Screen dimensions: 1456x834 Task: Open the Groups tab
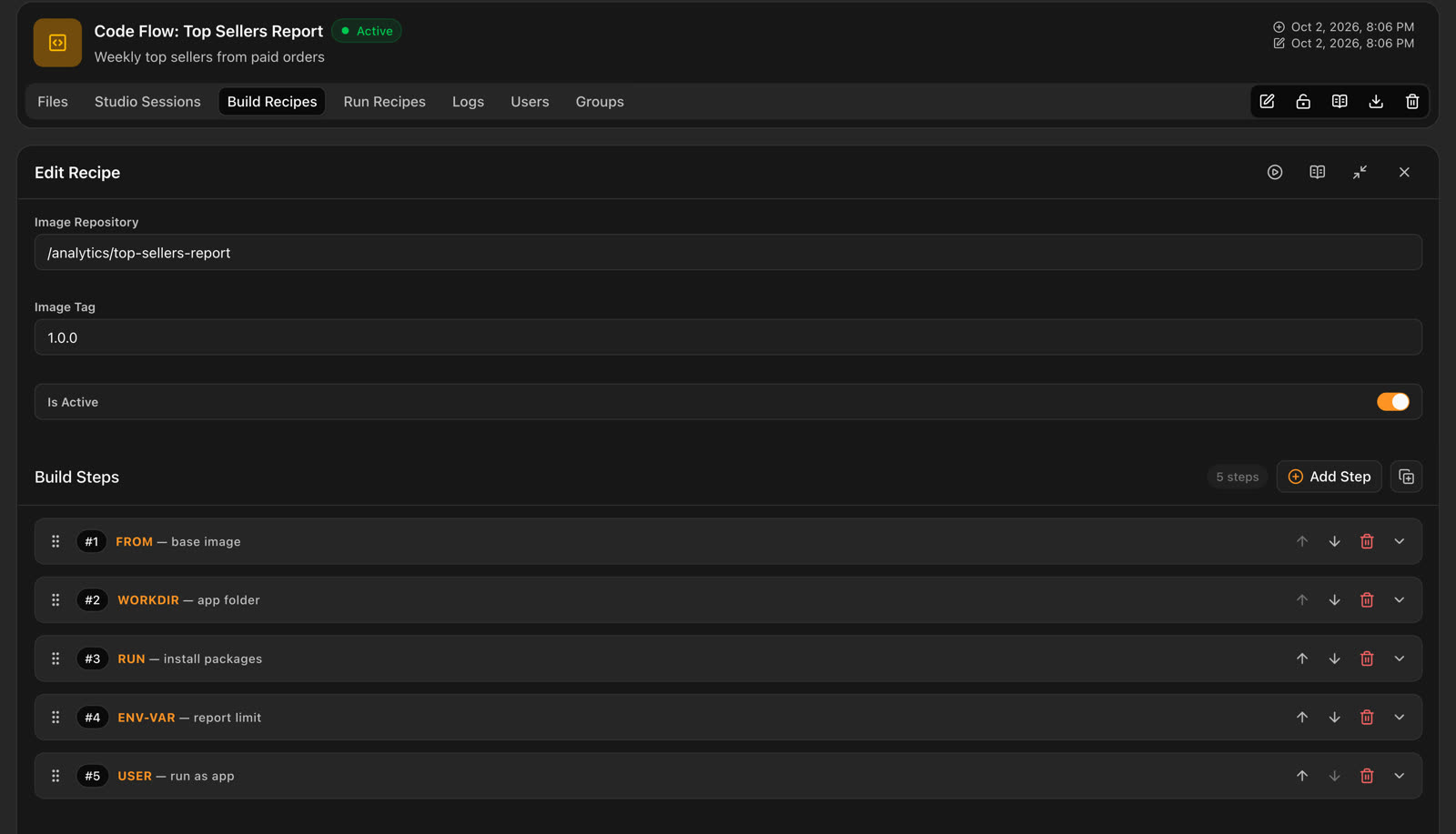click(600, 102)
